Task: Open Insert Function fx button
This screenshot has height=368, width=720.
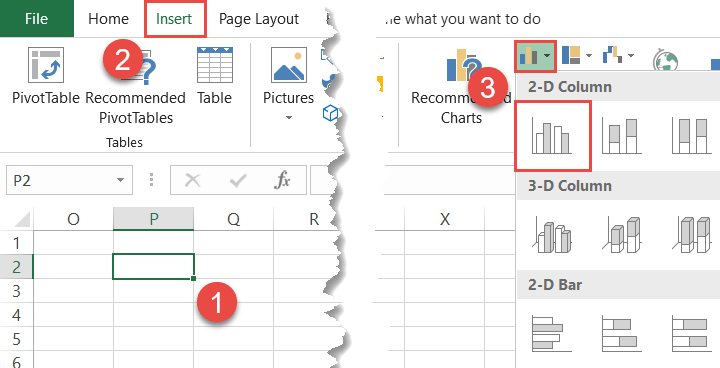Action: pos(281,181)
